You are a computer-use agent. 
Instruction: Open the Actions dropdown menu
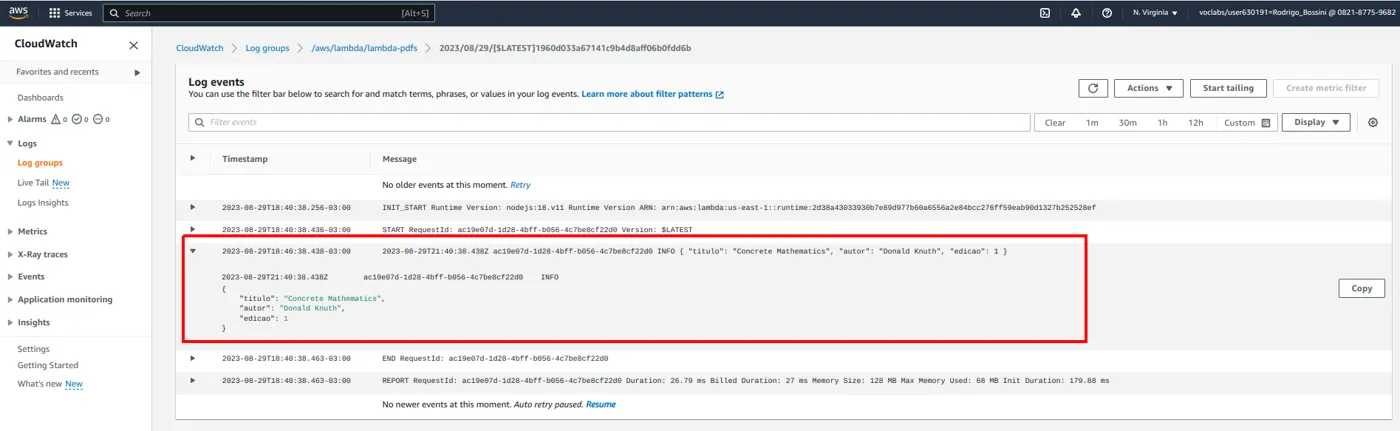(x=1149, y=88)
